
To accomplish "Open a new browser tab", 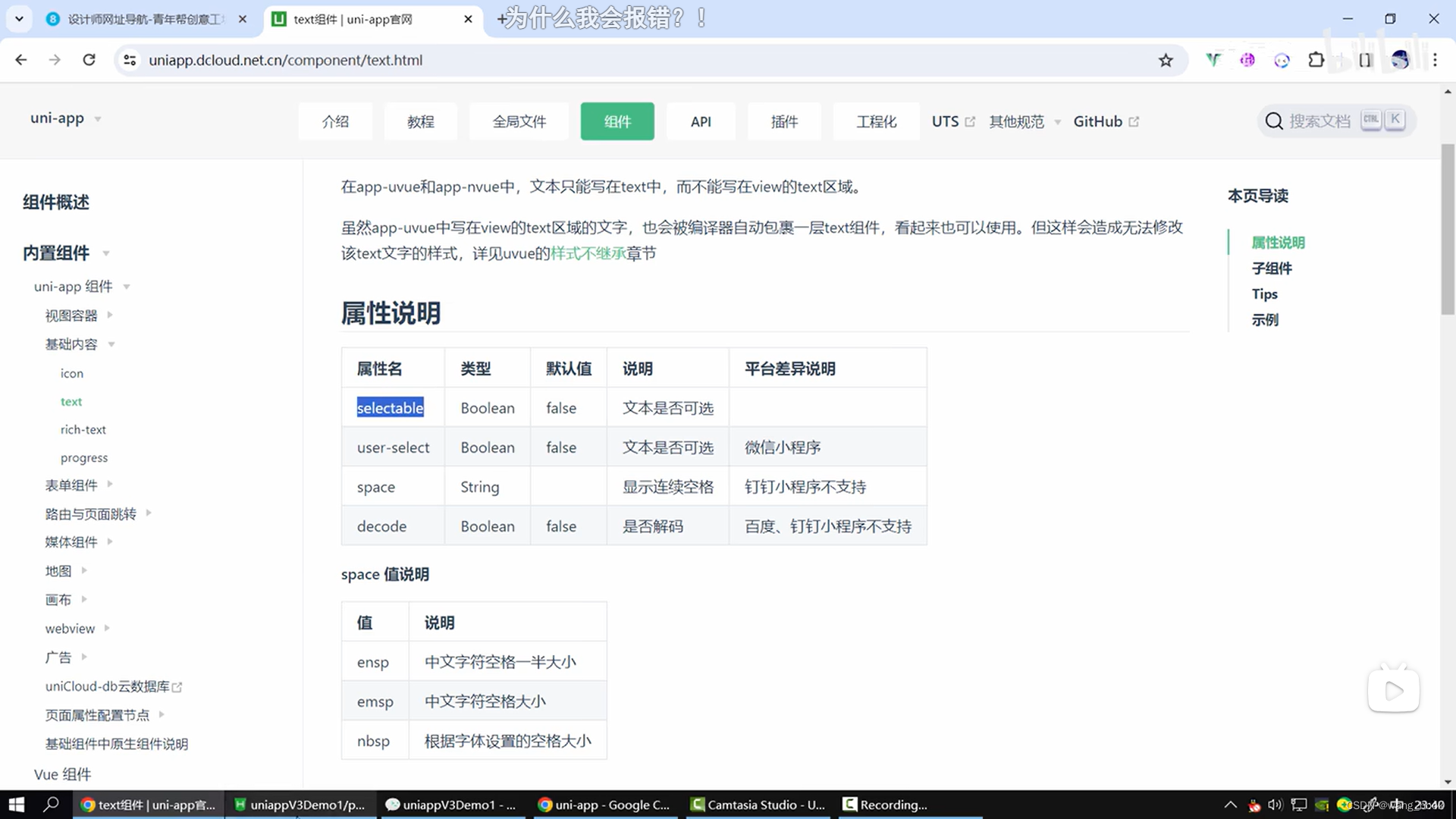I will point(501,19).
